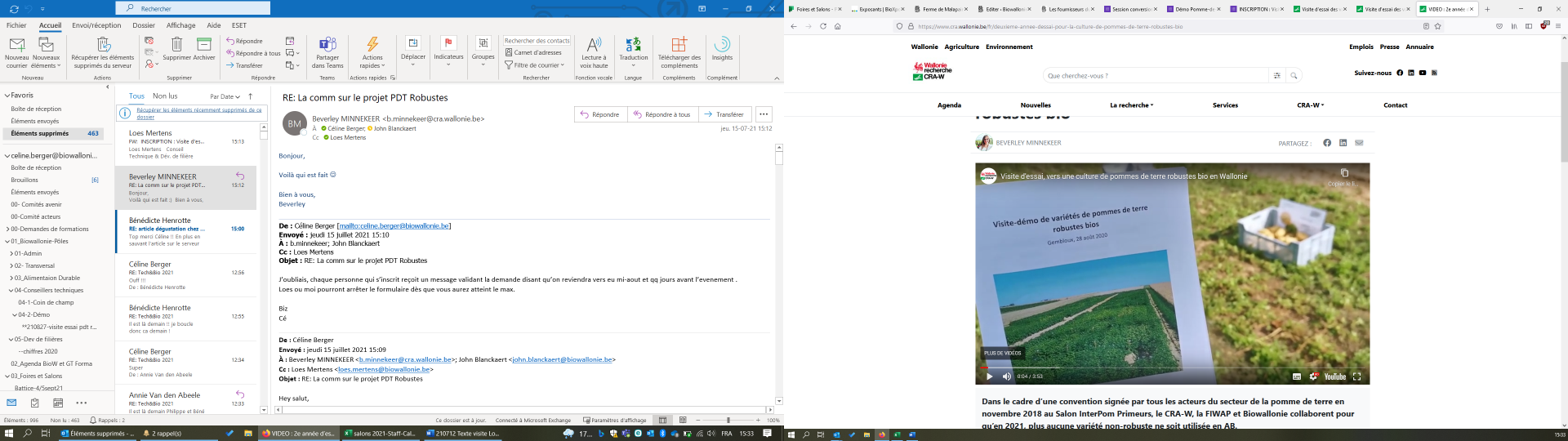Switch to normal view in Outlook status bar

662,420
